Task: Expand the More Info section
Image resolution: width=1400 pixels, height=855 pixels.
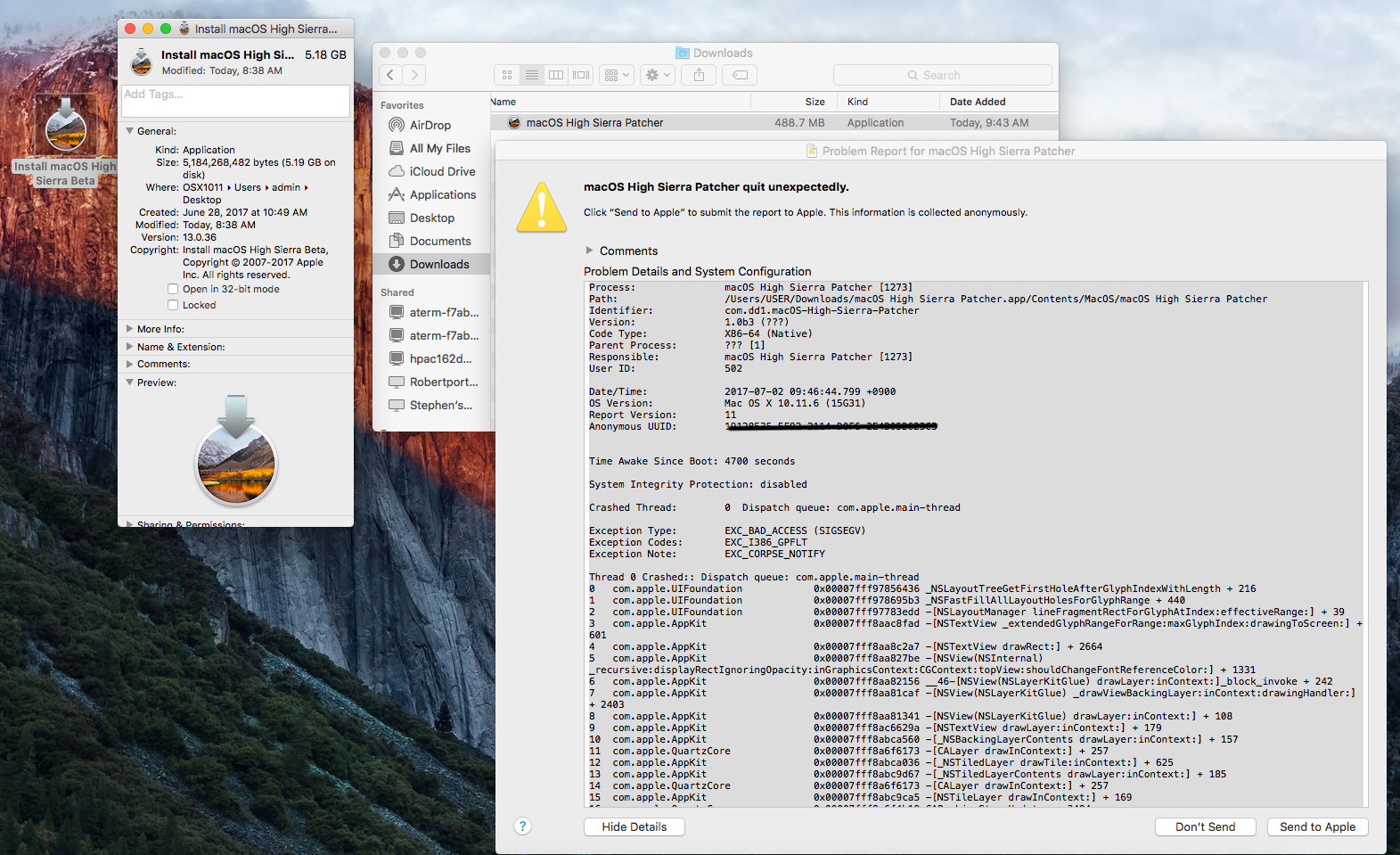Action: click(130, 329)
